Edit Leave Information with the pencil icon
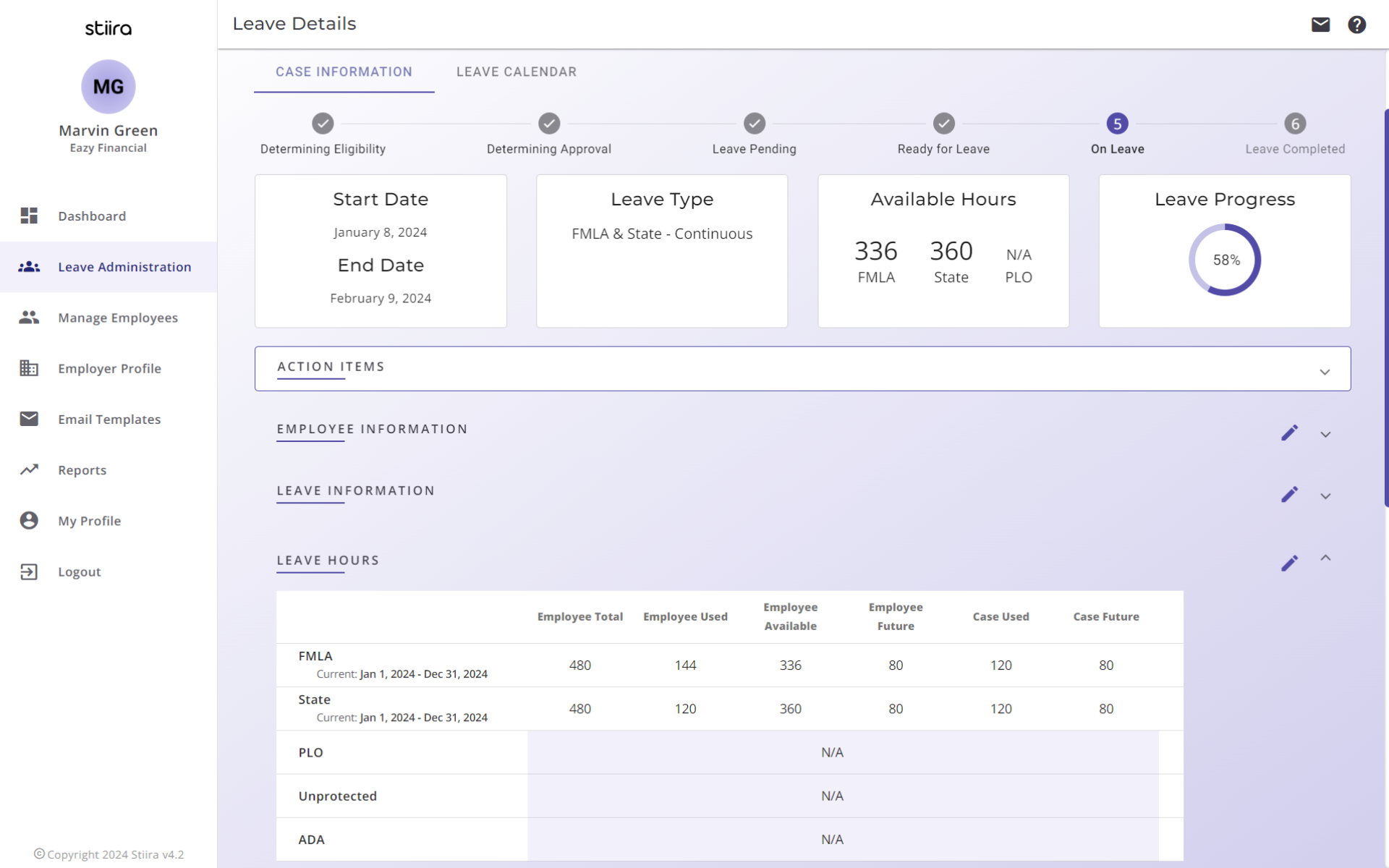 1289,495
